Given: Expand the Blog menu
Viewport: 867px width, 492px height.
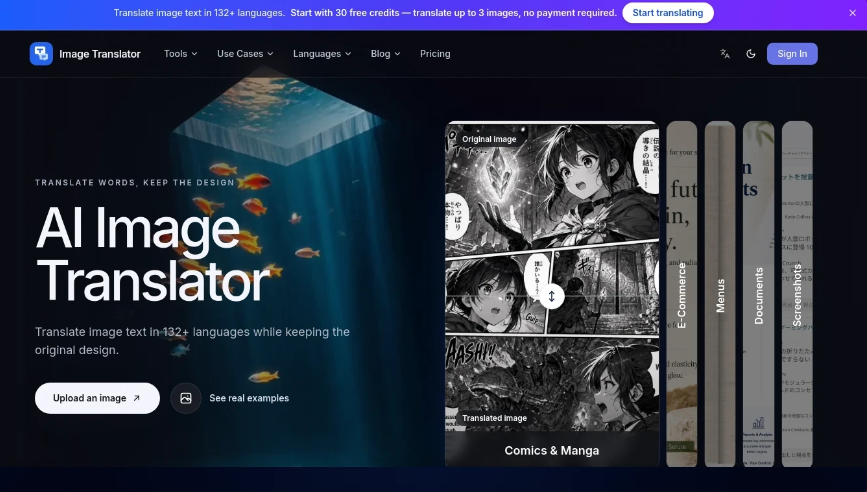Looking at the screenshot, I should (x=385, y=54).
